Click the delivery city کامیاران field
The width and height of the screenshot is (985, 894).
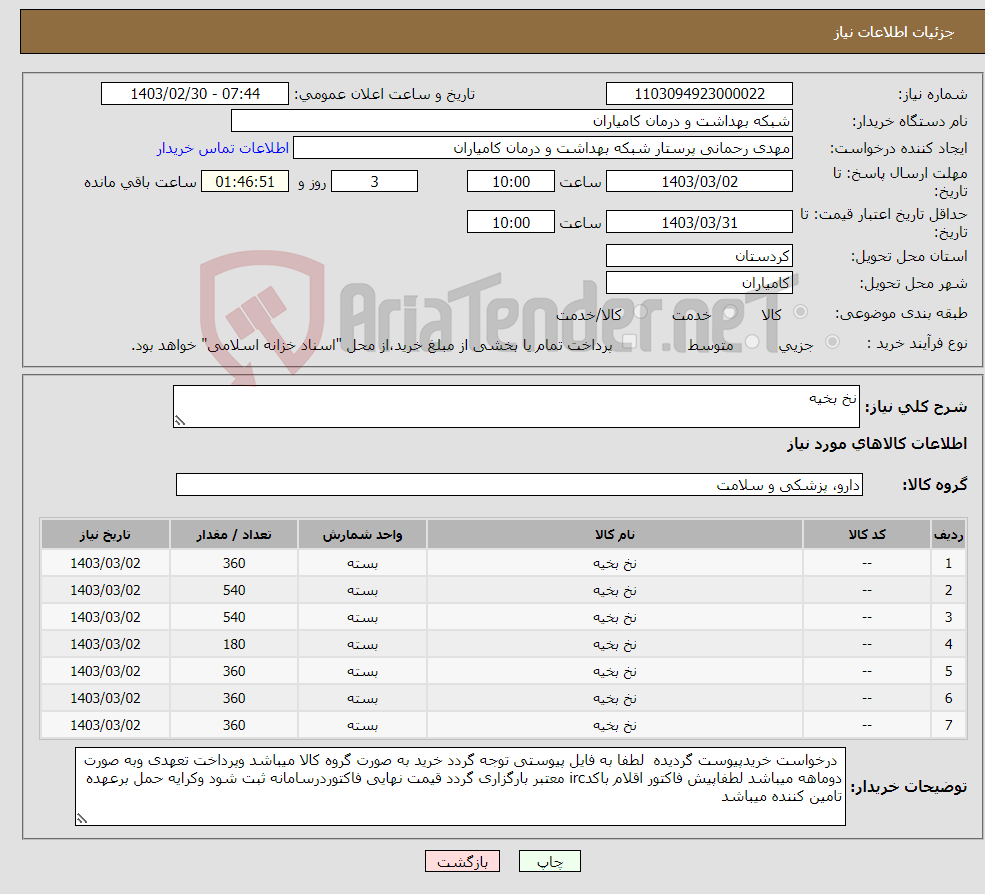pyautogui.click(x=699, y=283)
